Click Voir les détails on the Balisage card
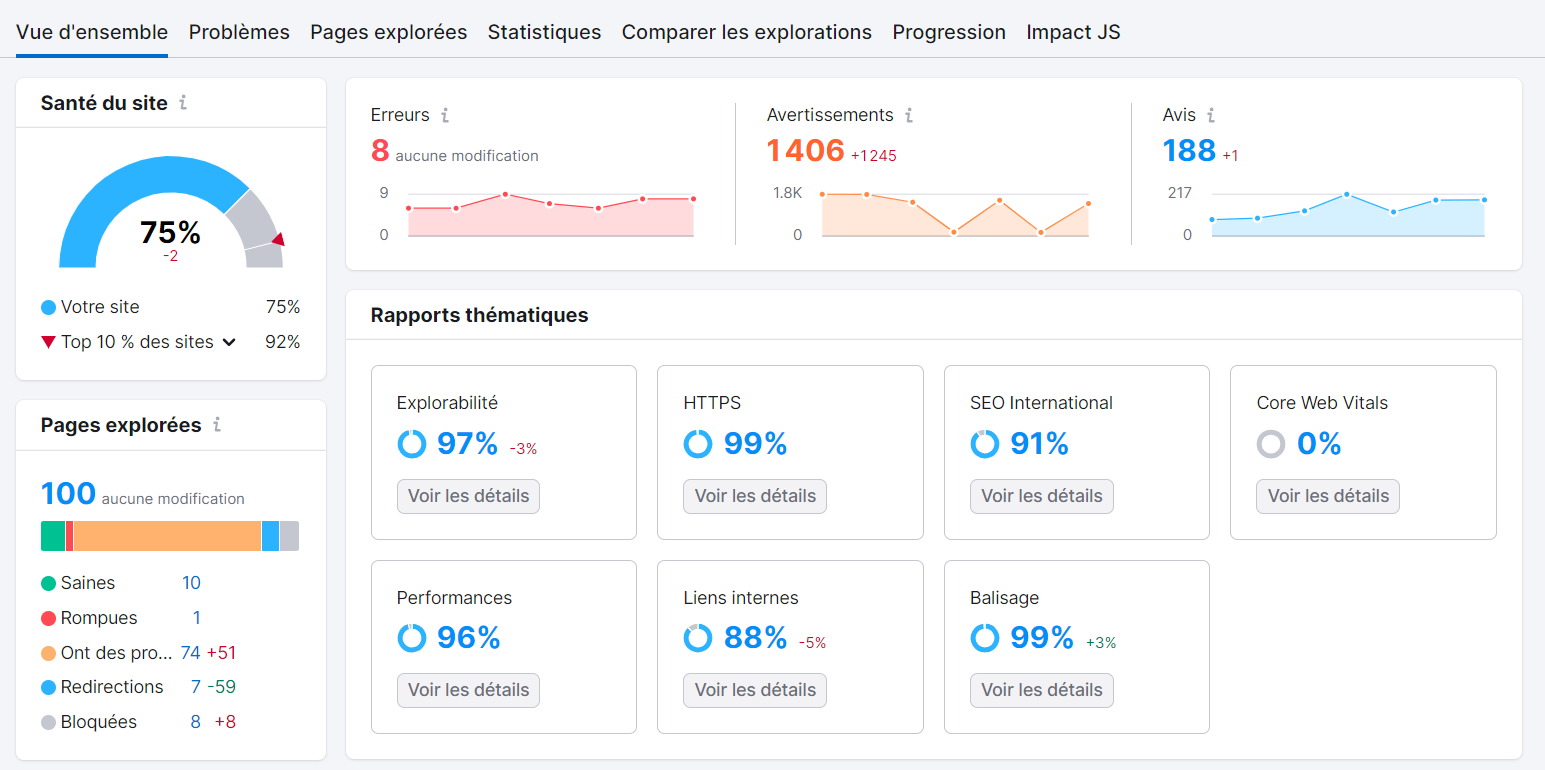This screenshot has width=1545, height=770. 1041,690
